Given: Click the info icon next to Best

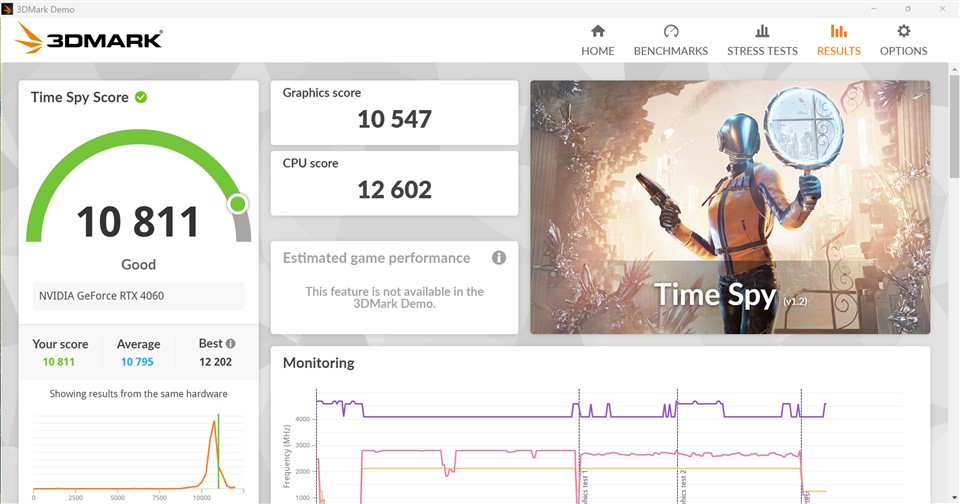Looking at the screenshot, I should click(x=231, y=343).
